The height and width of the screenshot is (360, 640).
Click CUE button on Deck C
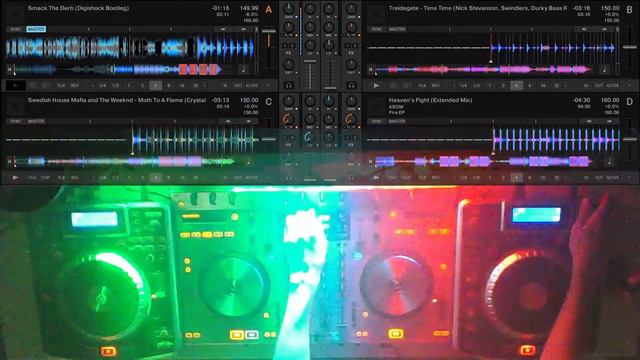[x=32, y=178]
